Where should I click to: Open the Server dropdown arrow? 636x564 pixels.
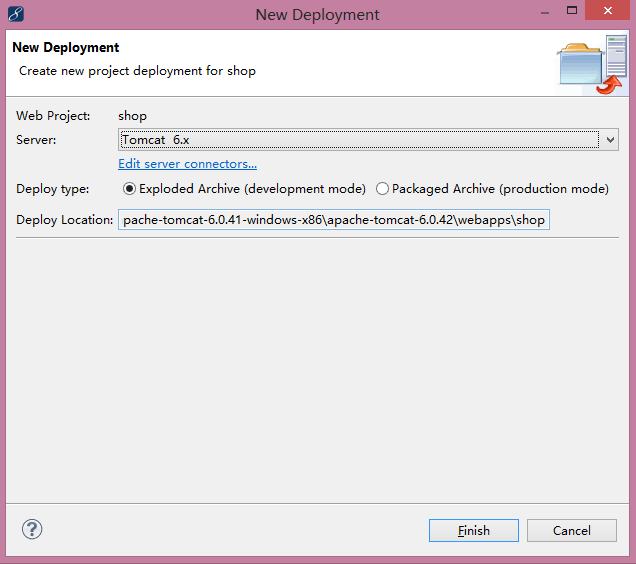tap(610, 140)
